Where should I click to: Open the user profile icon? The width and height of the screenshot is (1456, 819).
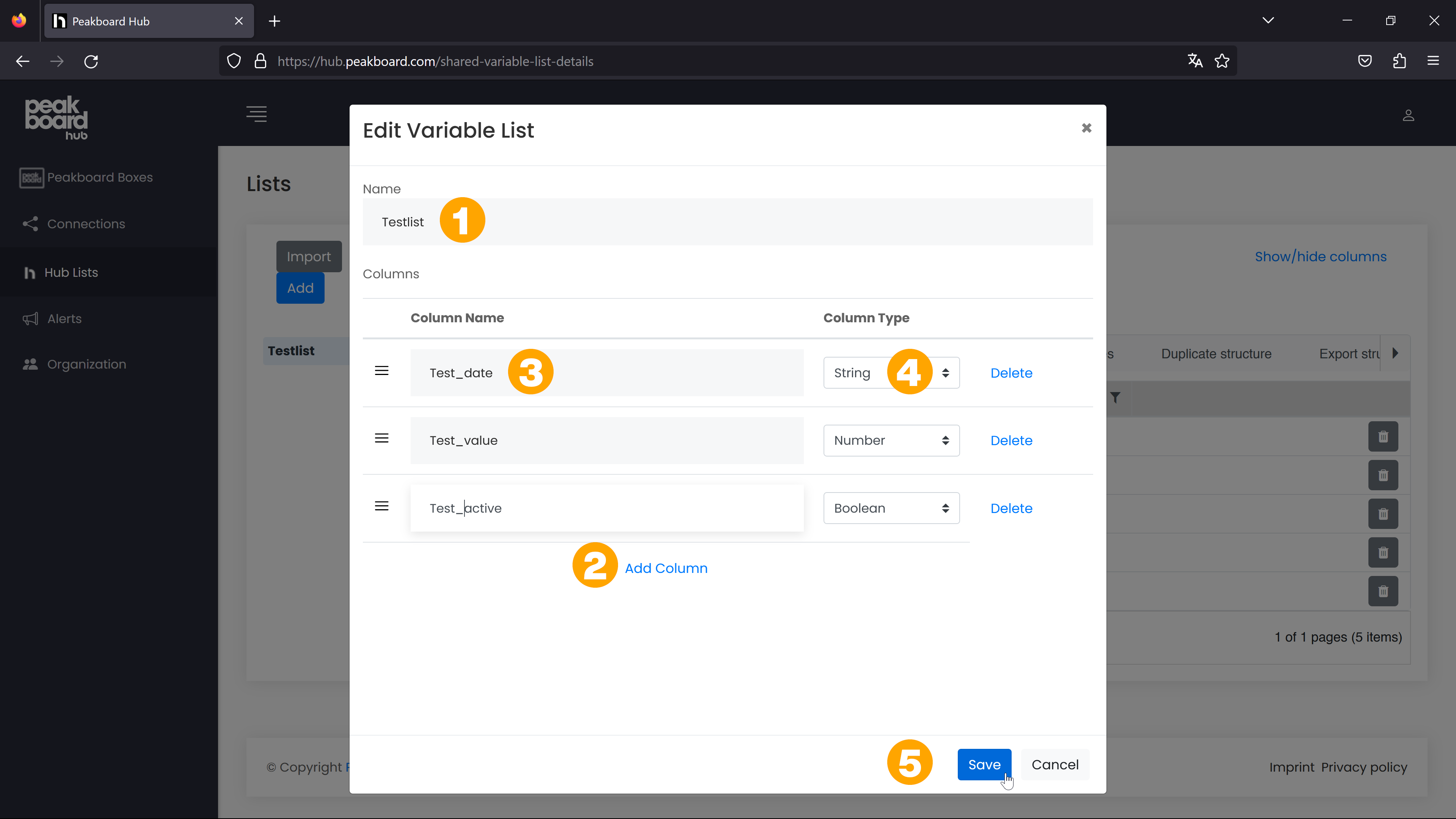(1408, 115)
